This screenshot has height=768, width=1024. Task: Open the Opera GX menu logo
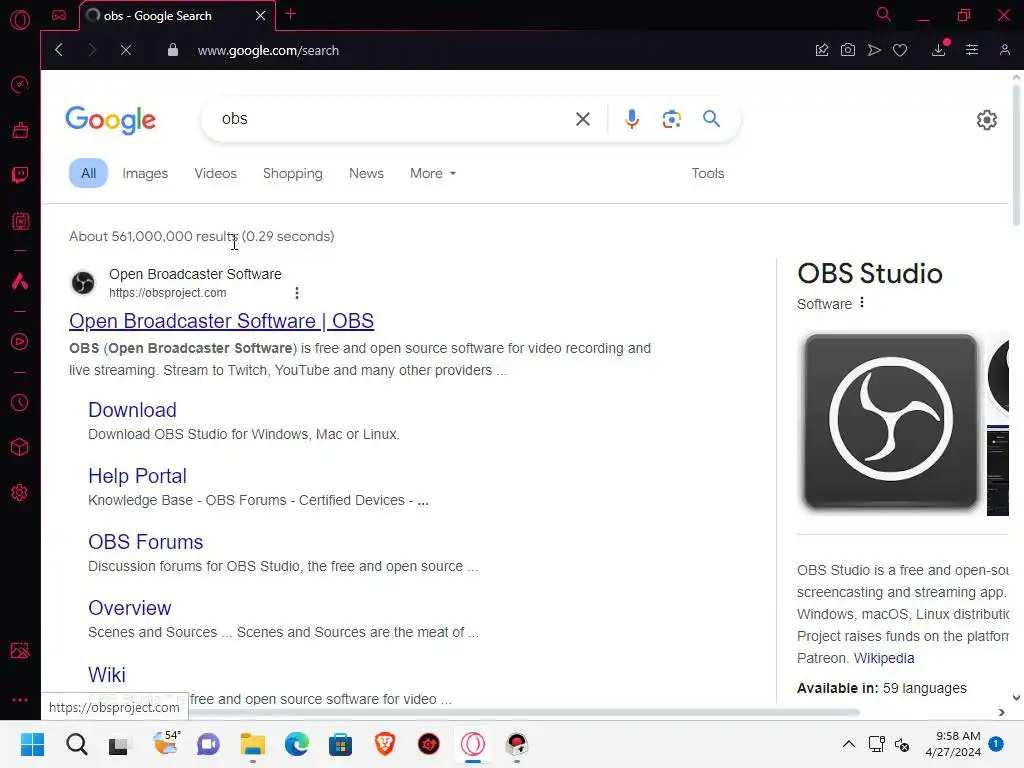pyautogui.click(x=20, y=20)
